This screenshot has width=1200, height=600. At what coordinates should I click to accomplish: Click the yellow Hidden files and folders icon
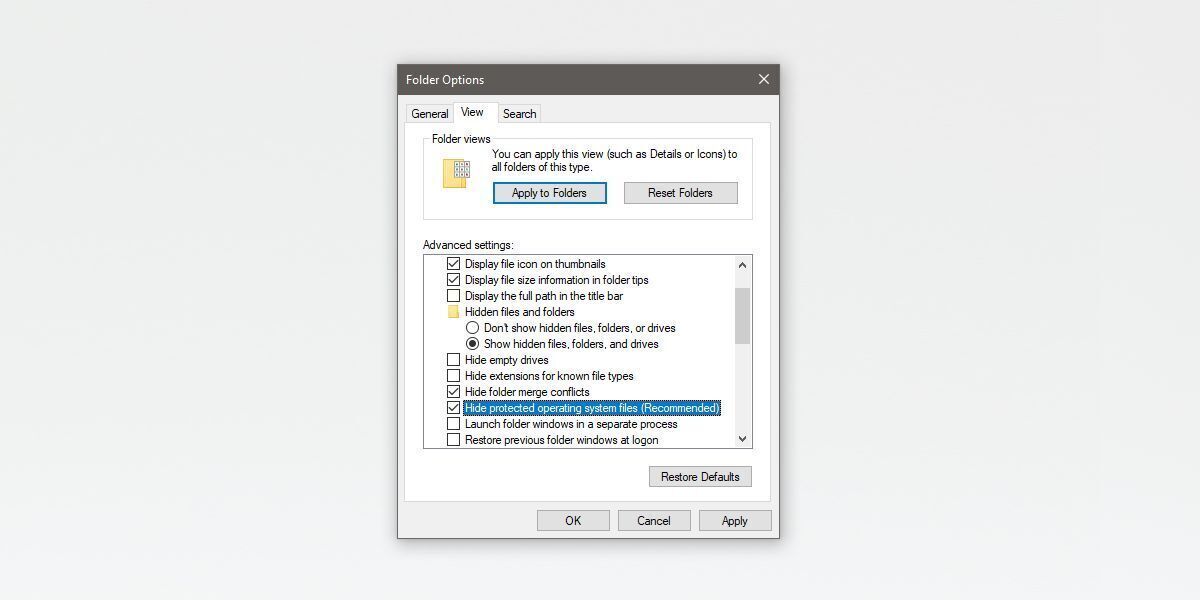click(x=454, y=312)
